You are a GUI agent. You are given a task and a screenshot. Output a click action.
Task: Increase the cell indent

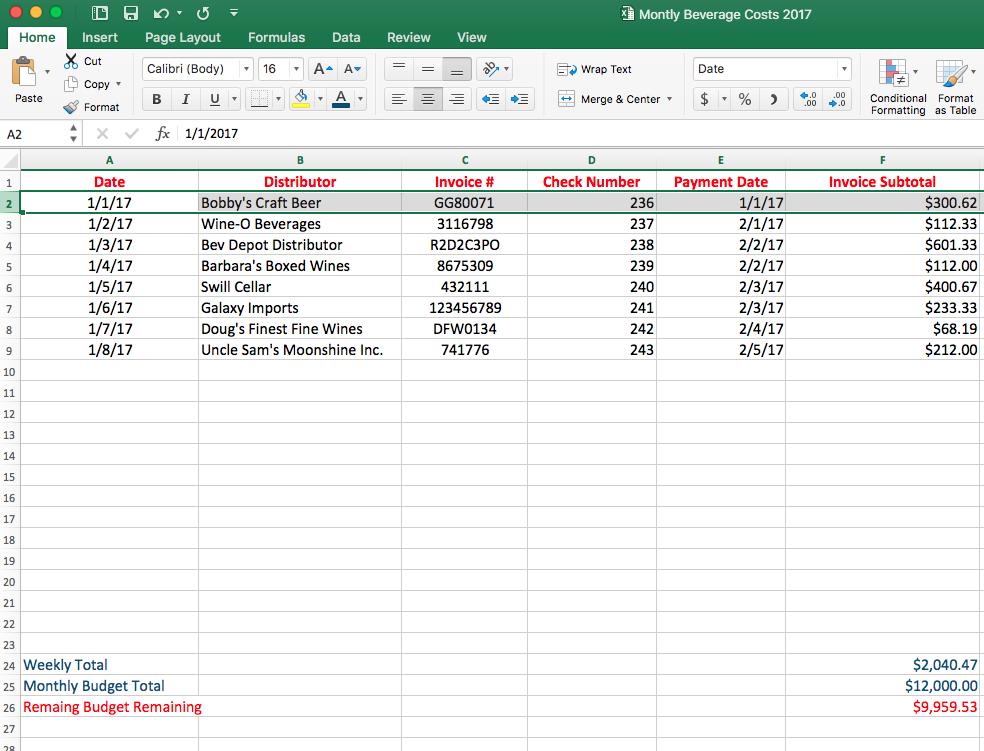coord(520,99)
